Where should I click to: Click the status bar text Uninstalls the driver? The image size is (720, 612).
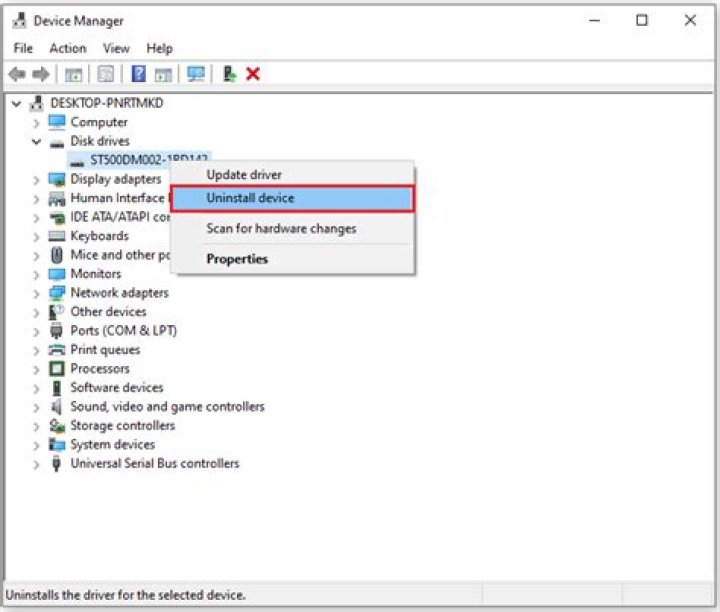coord(125,595)
